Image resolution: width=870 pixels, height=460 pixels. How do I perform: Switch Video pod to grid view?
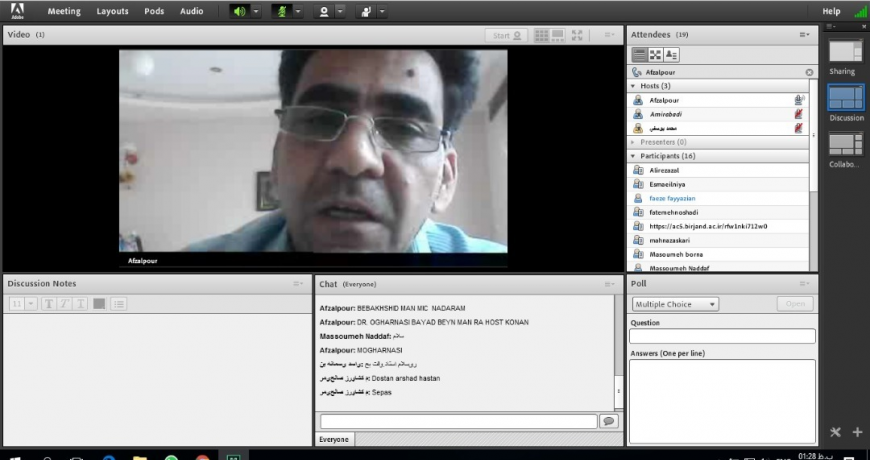542,36
